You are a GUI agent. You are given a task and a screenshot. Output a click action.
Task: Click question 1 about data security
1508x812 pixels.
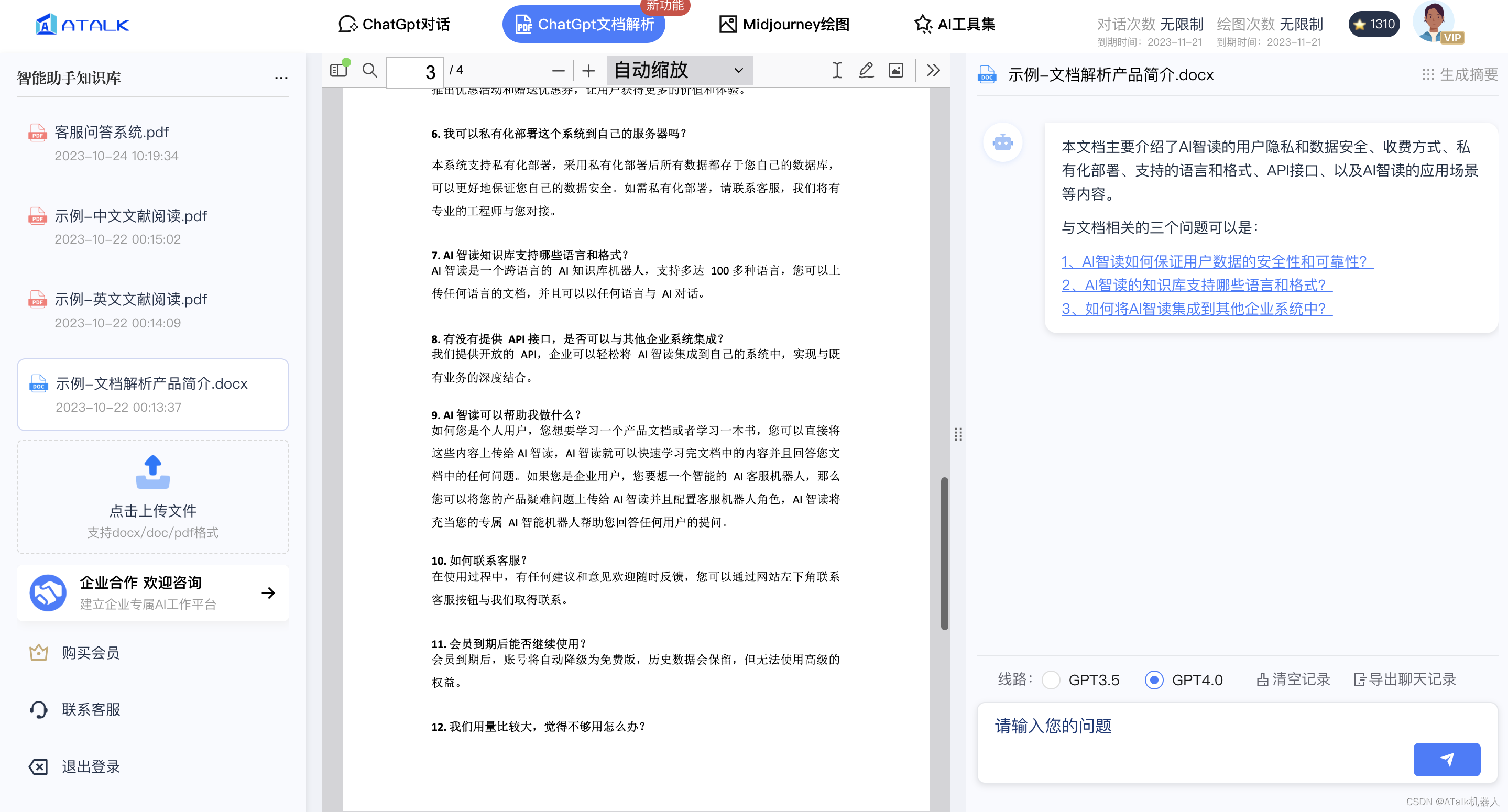click(1217, 261)
